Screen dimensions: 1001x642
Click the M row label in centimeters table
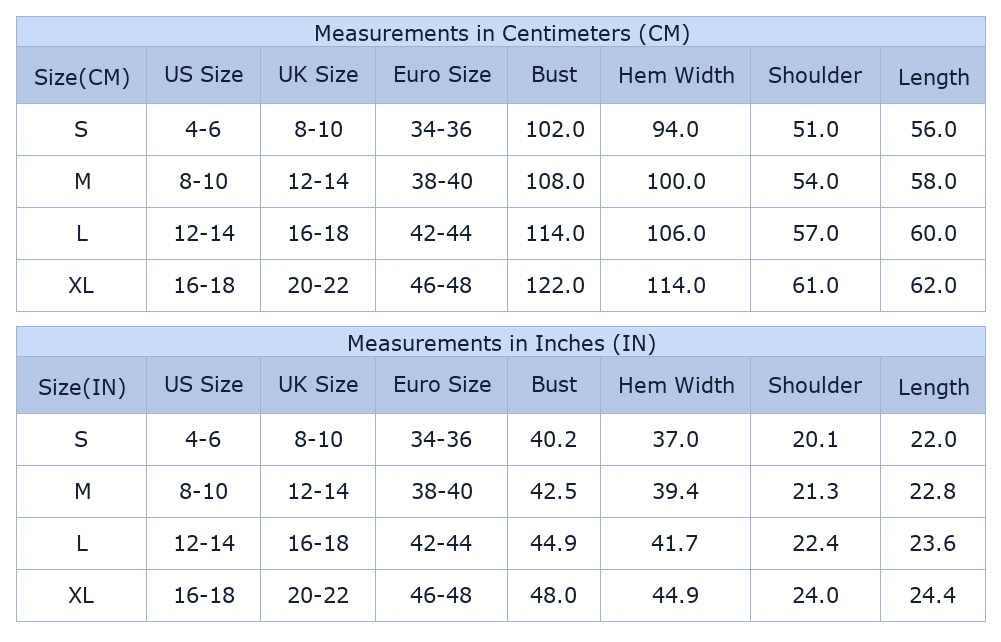82,181
